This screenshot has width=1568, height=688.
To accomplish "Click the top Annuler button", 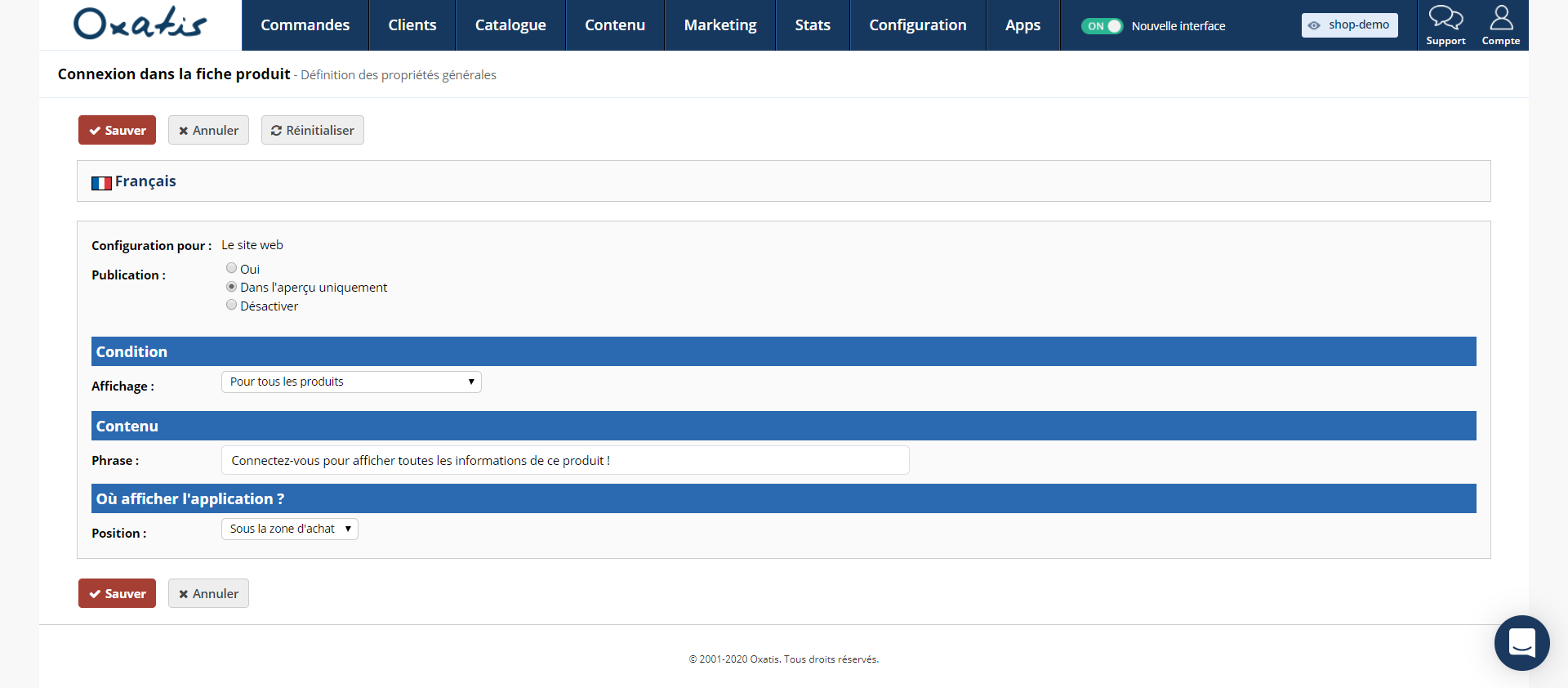I will [x=208, y=130].
